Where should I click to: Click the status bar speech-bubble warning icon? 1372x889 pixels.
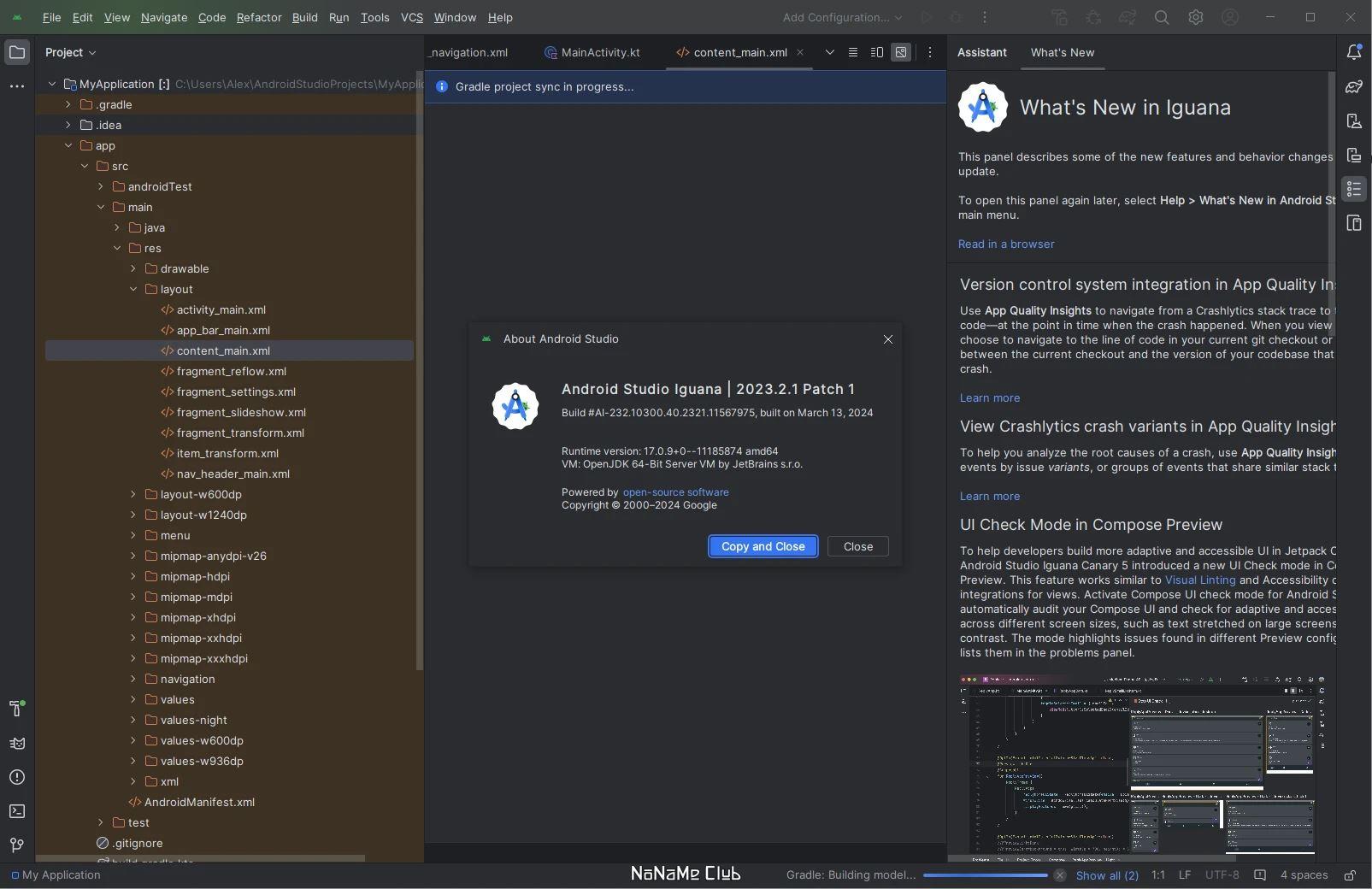[x=1260, y=875]
